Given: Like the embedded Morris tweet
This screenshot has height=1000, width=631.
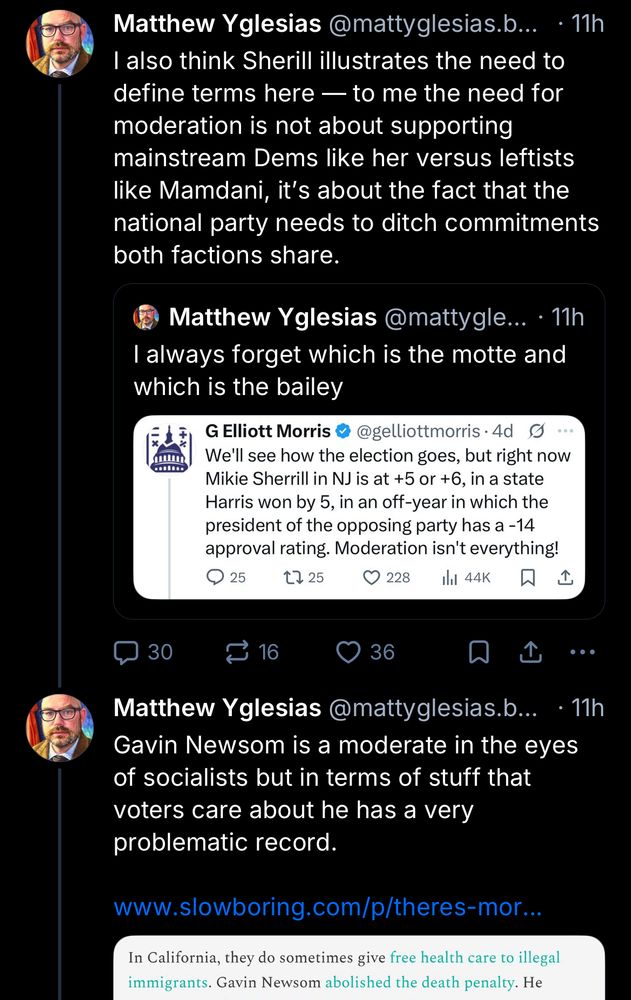Looking at the screenshot, I should (369, 577).
